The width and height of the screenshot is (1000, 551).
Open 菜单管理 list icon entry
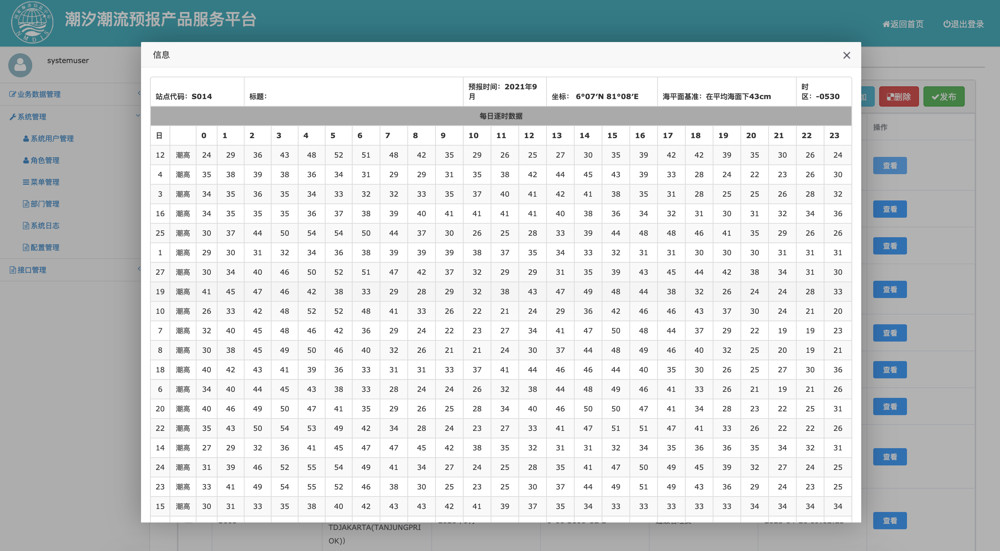[x=26, y=182]
